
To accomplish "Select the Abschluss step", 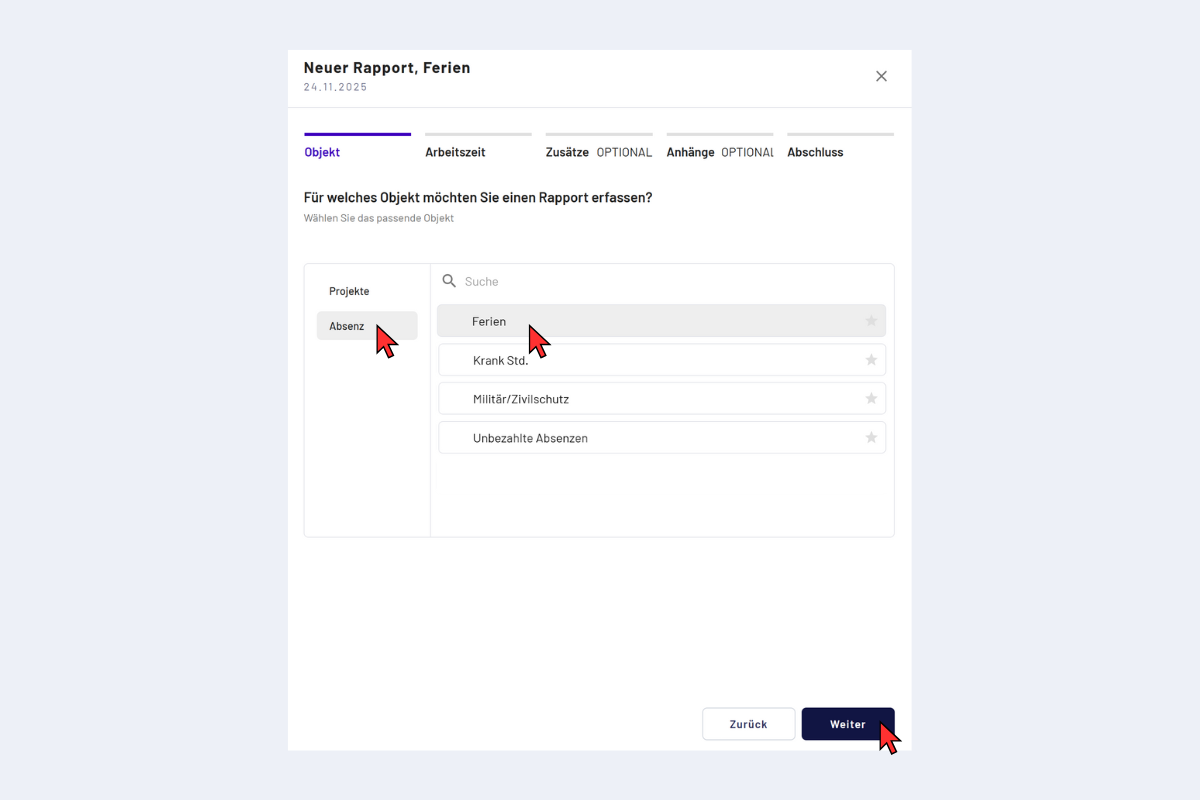I will (x=815, y=152).
